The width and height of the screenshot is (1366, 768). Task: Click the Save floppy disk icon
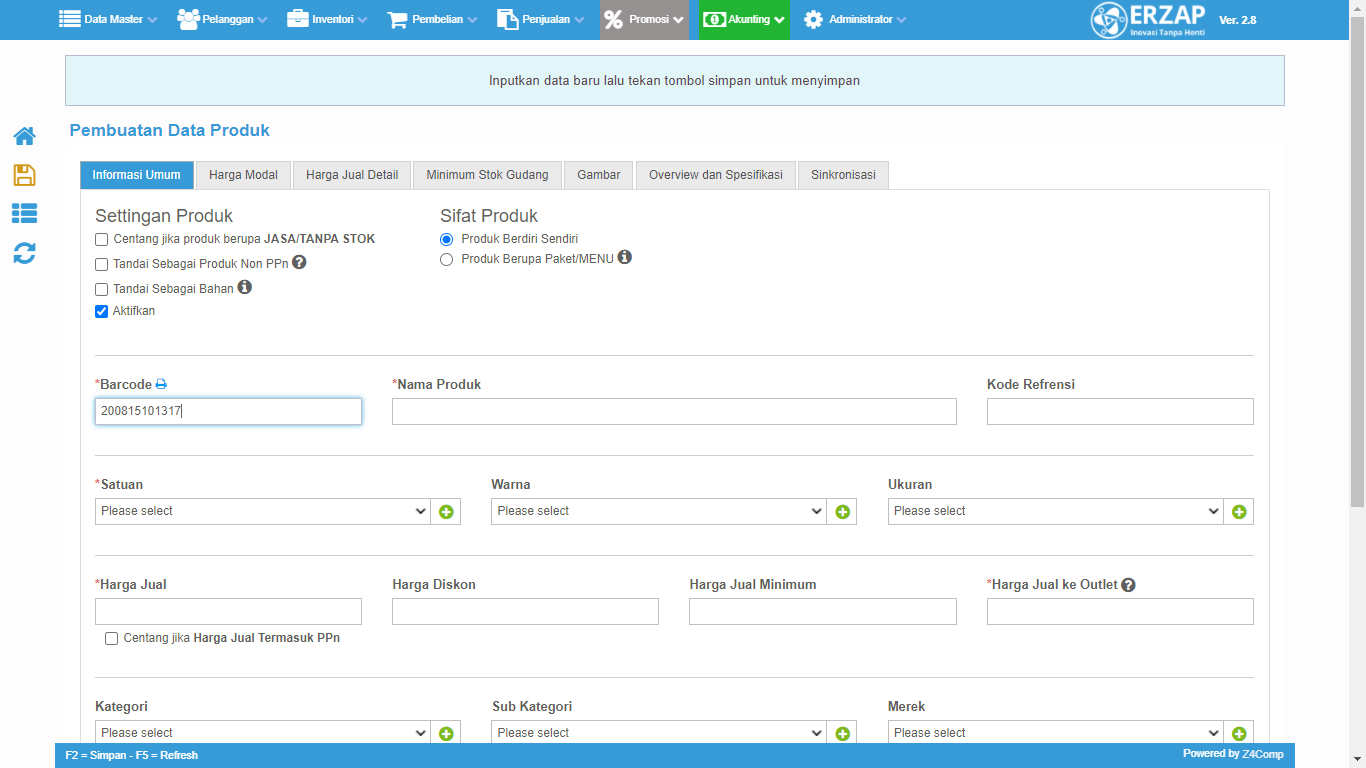point(24,175)
